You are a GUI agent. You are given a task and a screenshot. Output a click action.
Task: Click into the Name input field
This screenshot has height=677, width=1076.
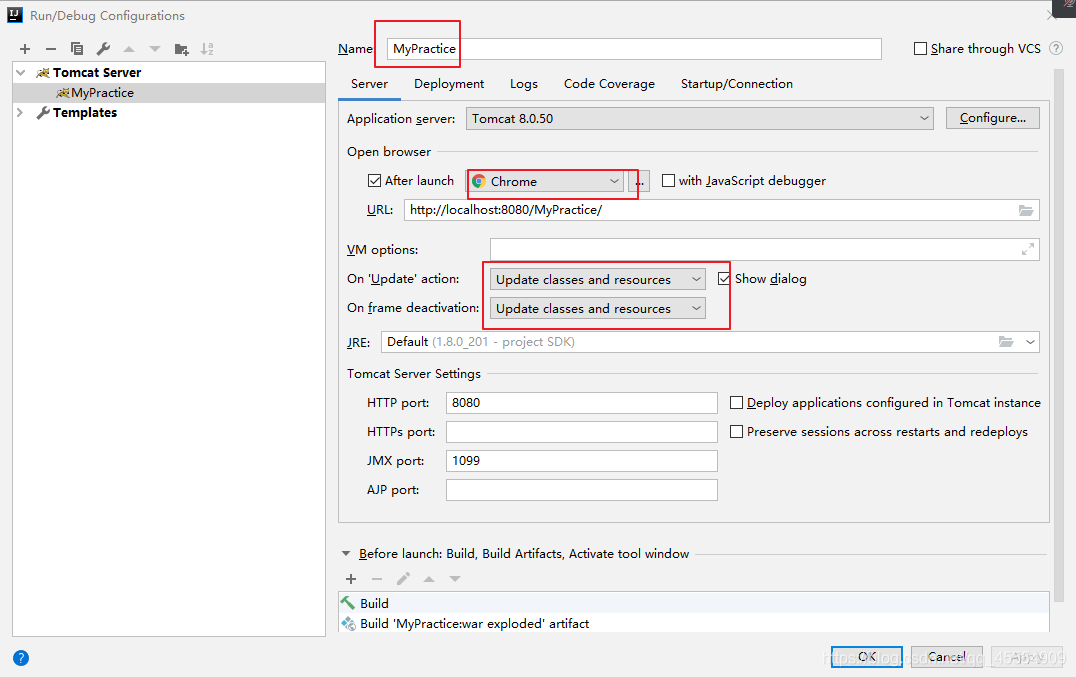(x=634, y=49)
